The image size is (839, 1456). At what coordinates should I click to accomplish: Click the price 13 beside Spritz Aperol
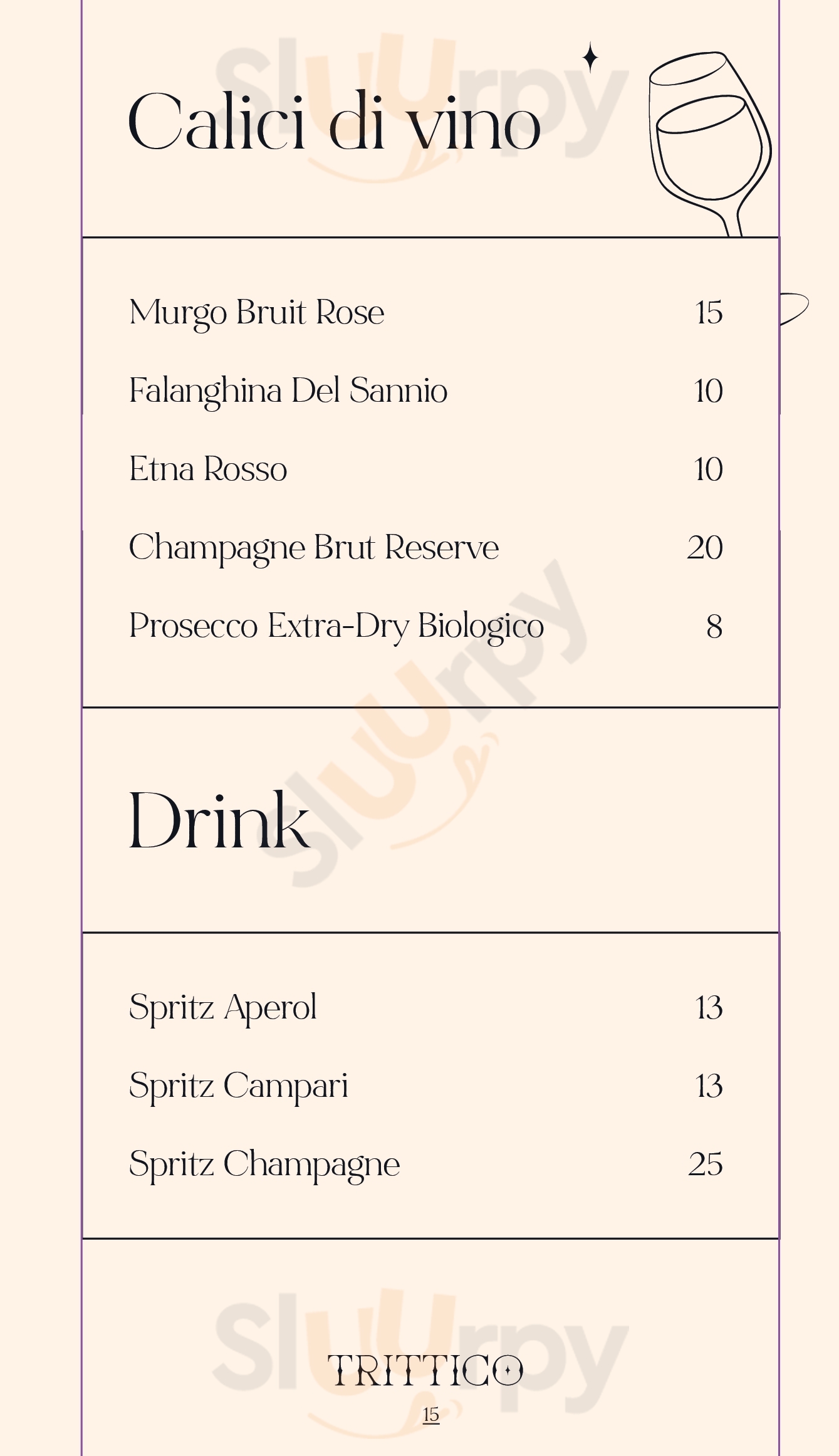709,1007
